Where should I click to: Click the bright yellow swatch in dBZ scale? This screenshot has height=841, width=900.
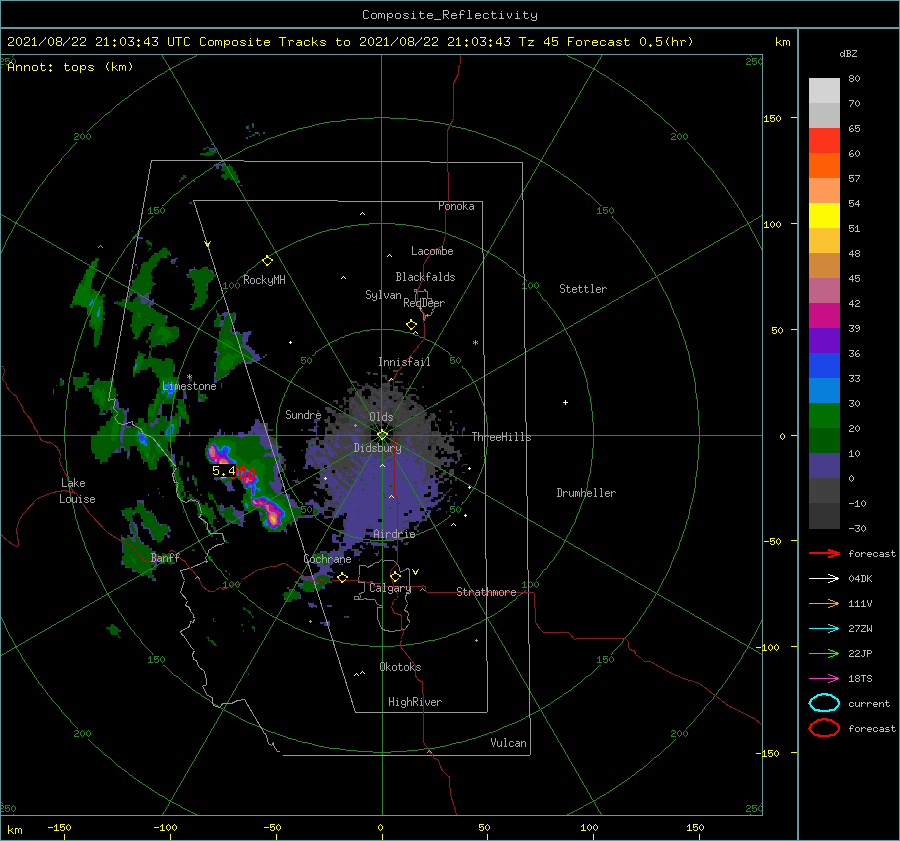pyautogui.click(x=824, y=216)
